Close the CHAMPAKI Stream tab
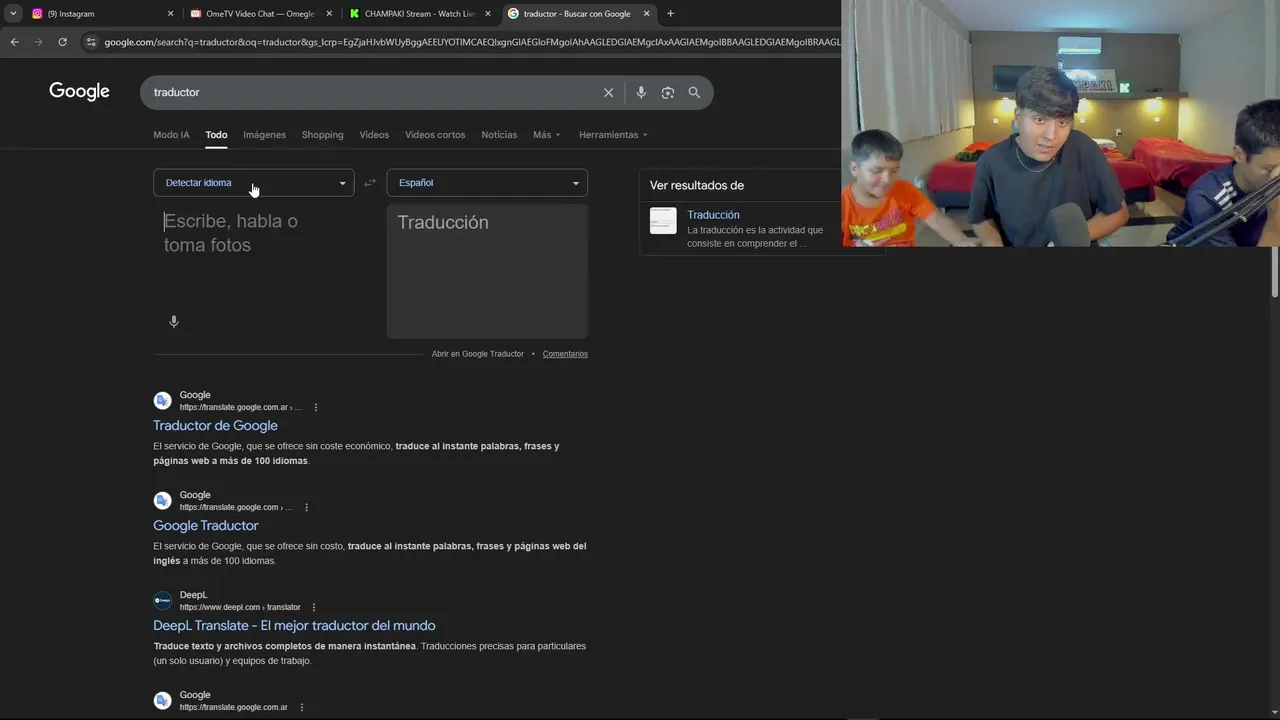 pyautogui.click(x=488, y=14)
